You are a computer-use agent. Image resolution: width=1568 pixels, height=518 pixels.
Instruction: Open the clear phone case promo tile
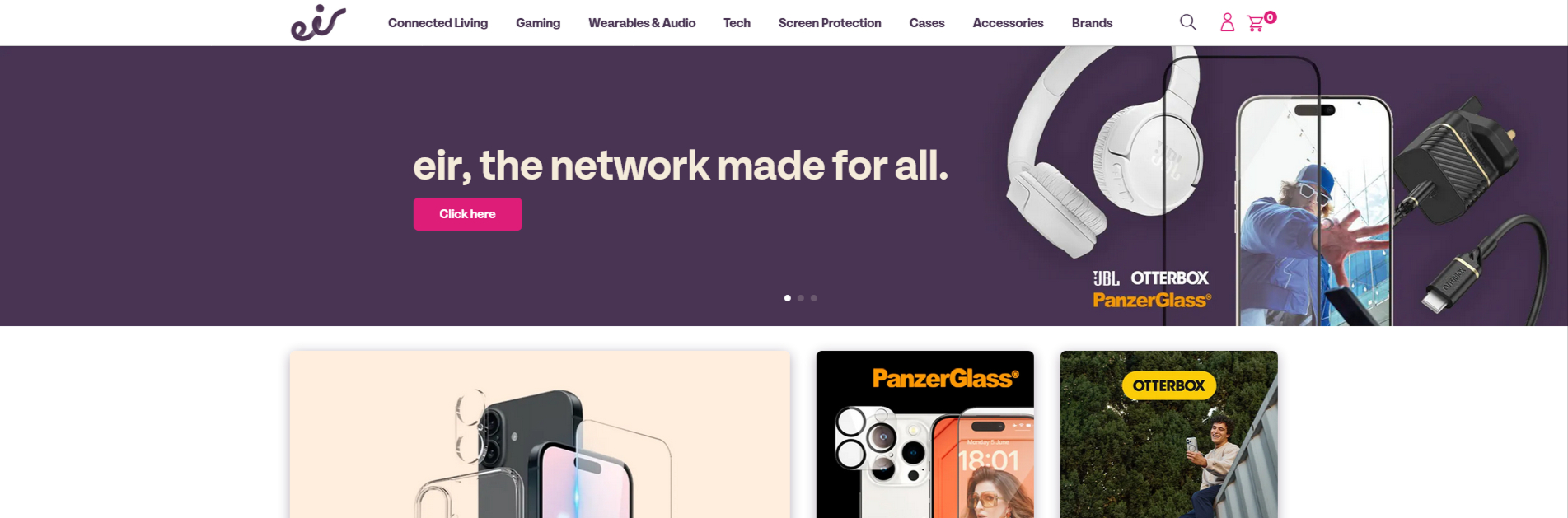tap(540, 435)
